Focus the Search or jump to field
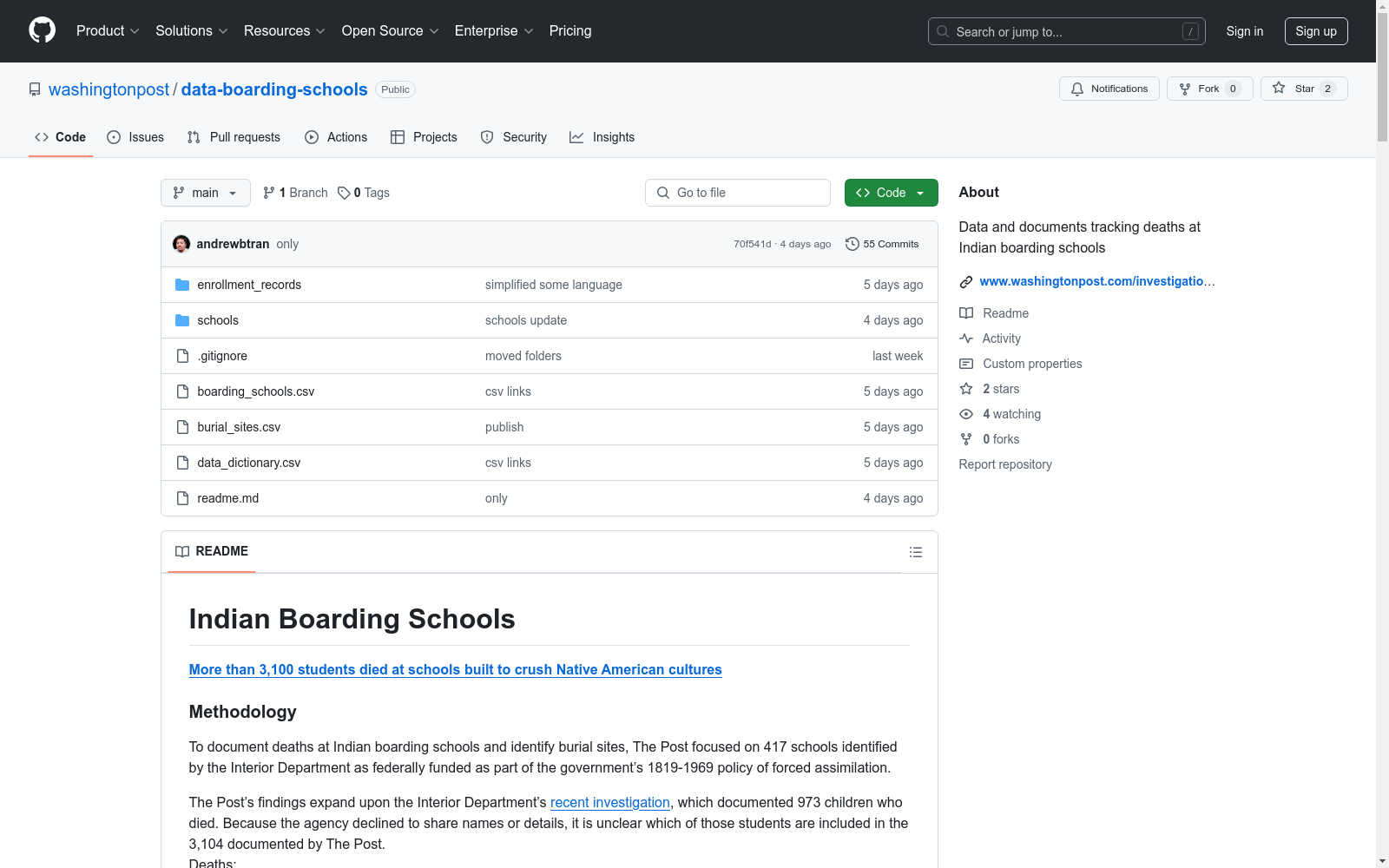 [1066, 31]
